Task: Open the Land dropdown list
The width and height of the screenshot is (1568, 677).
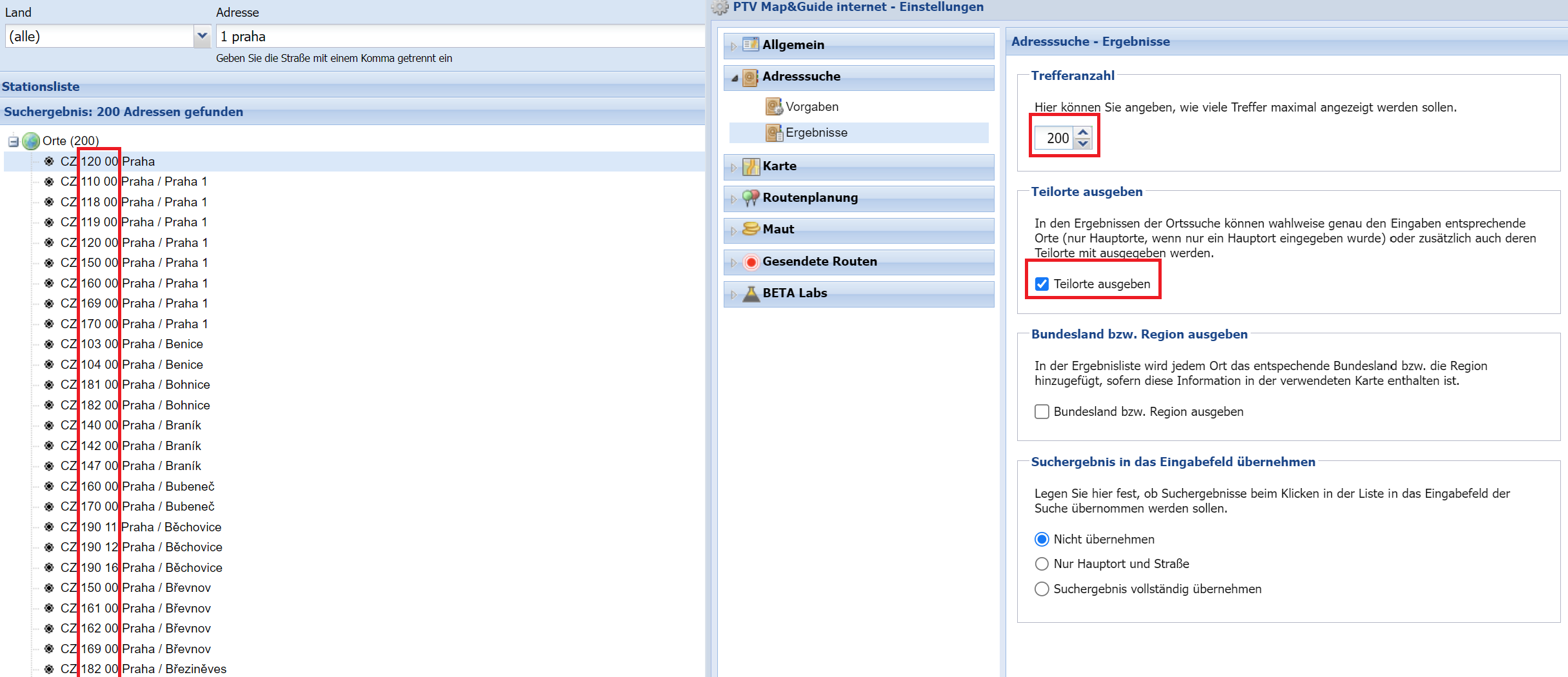Action: (202, 36)
